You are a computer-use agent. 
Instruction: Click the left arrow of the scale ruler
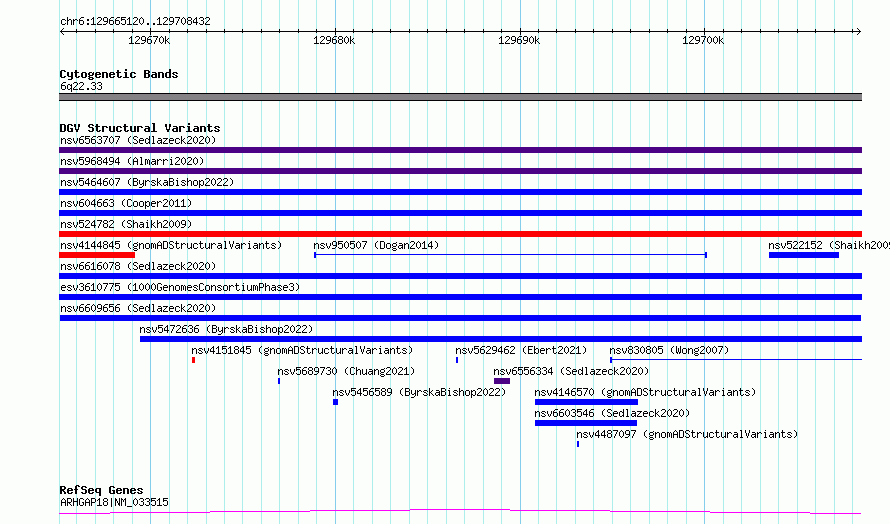click(62, 31)
